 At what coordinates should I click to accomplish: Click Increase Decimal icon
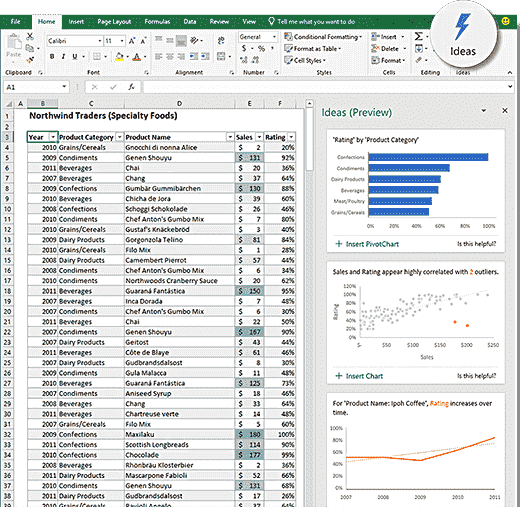(244, 60)
